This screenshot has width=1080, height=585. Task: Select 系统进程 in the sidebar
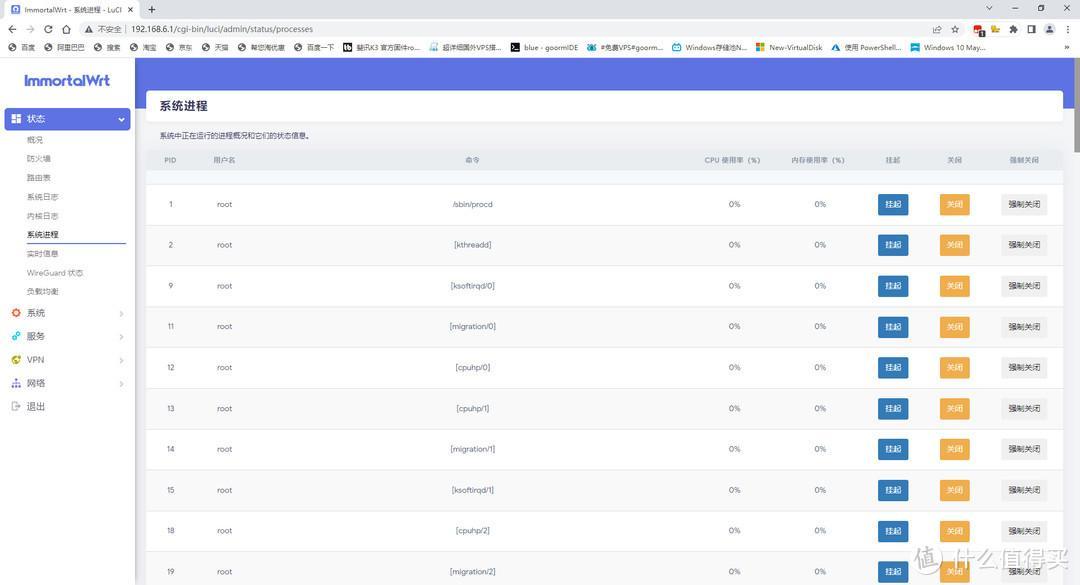pos(43,234)
